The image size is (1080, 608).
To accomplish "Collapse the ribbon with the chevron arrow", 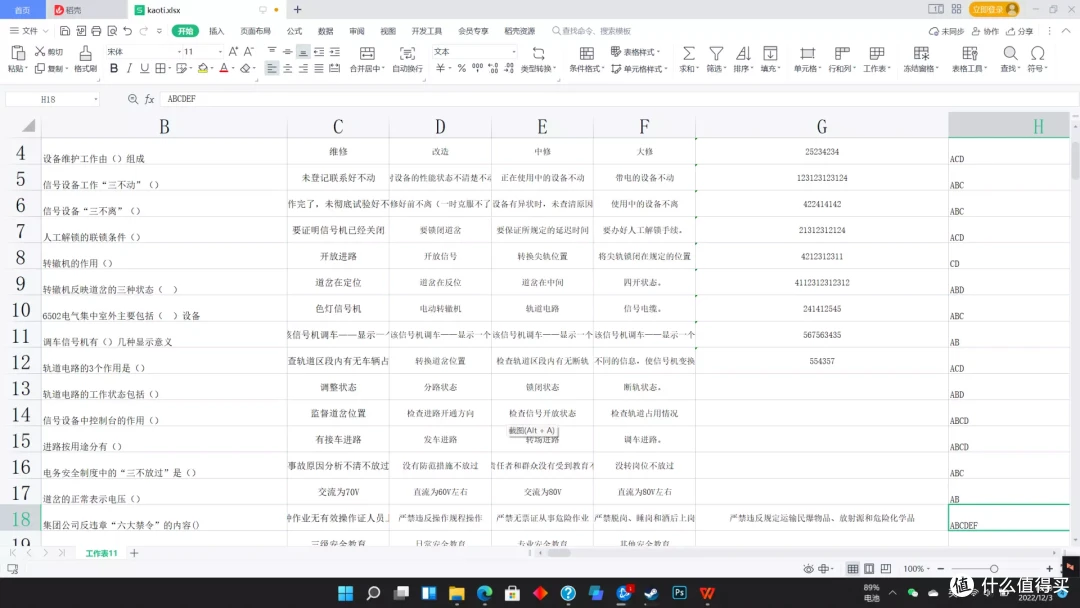I will click(1066, 31).
